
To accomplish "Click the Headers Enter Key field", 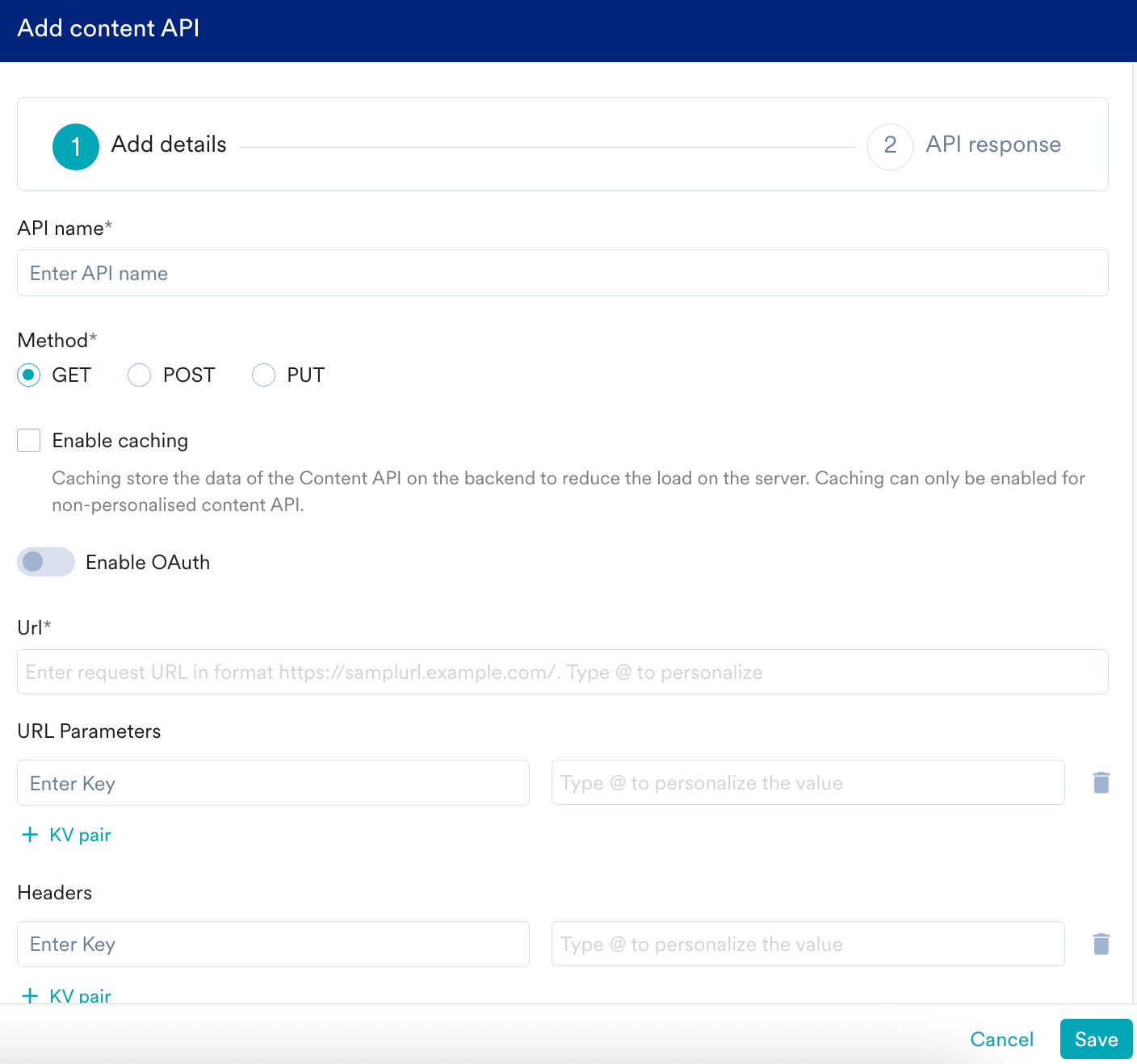I will pos(274,944).
